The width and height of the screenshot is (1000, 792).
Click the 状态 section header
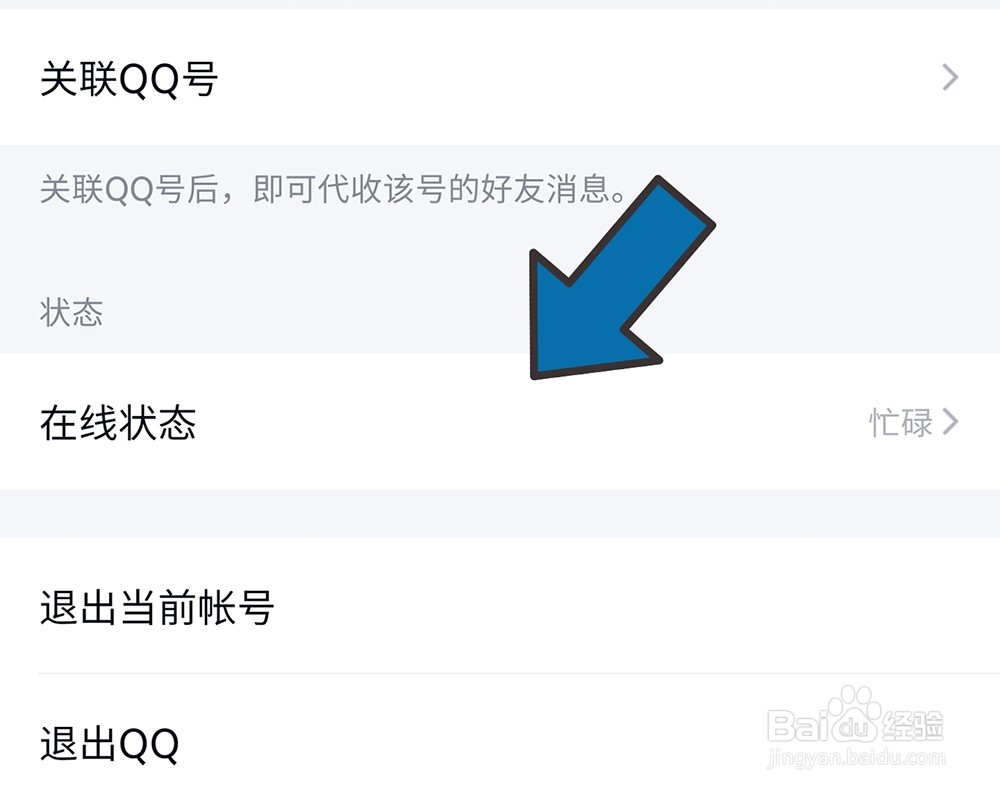71,312
